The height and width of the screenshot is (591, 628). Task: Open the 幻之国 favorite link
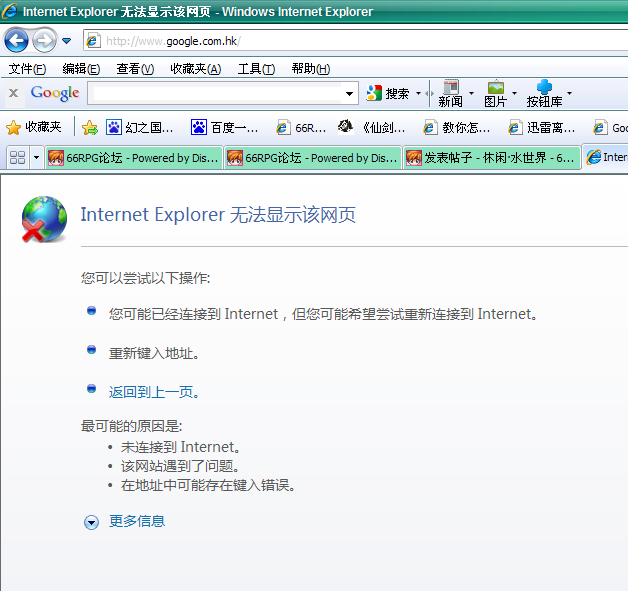[140, 128]
